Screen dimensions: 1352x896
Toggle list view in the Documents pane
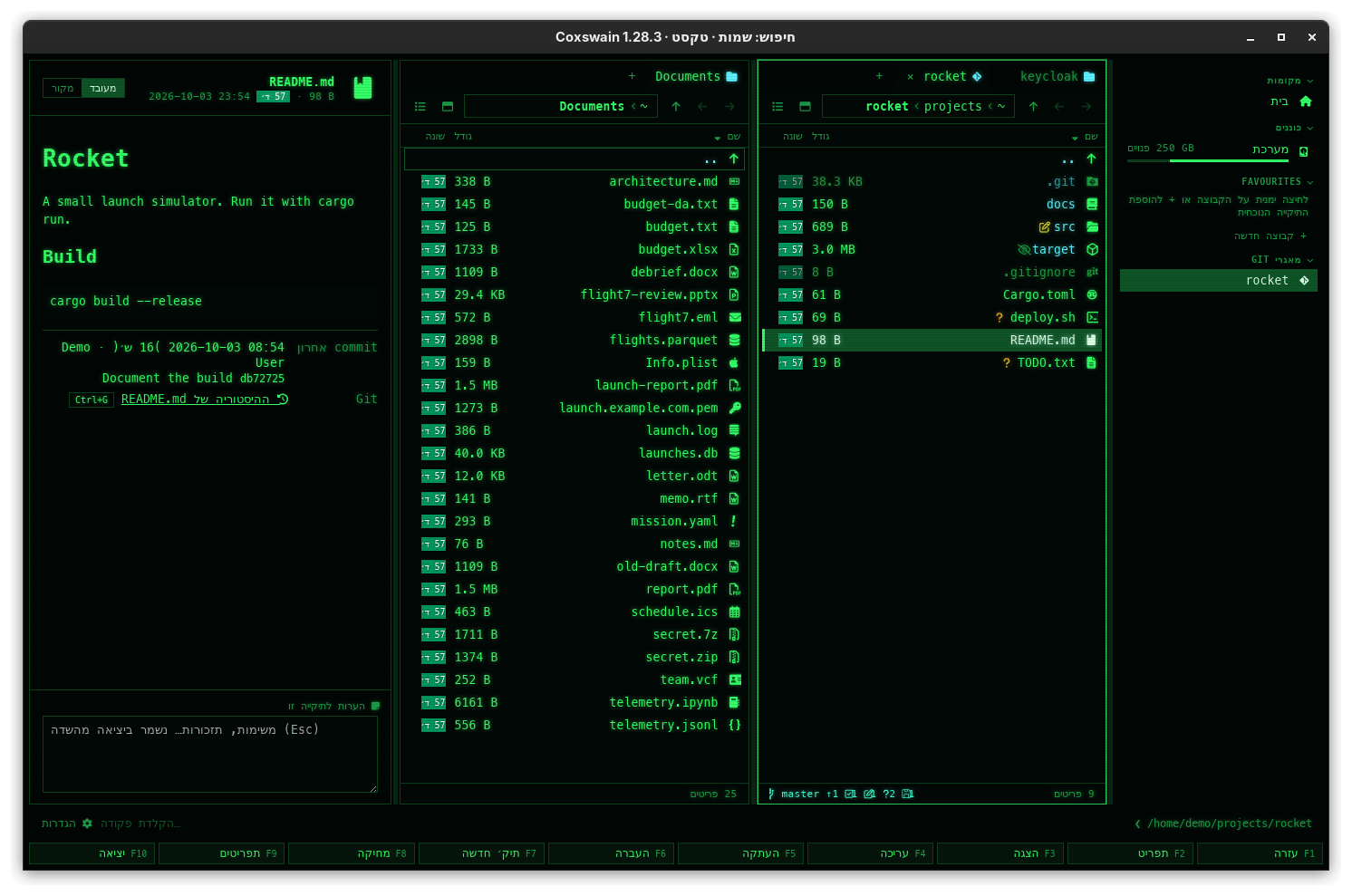(x=420, y=106)
